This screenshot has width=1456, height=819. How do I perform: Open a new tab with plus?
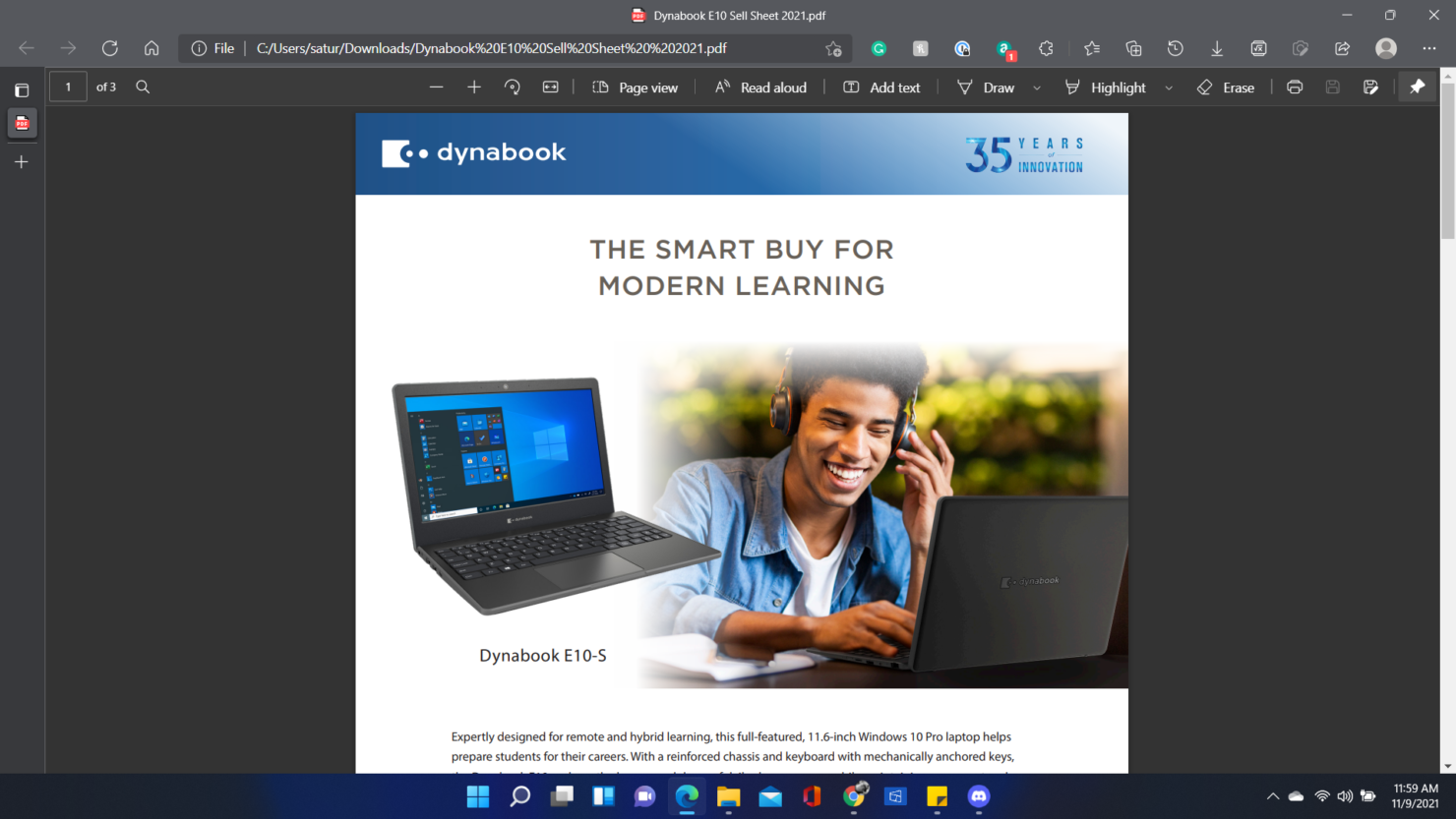coord(22,162)
